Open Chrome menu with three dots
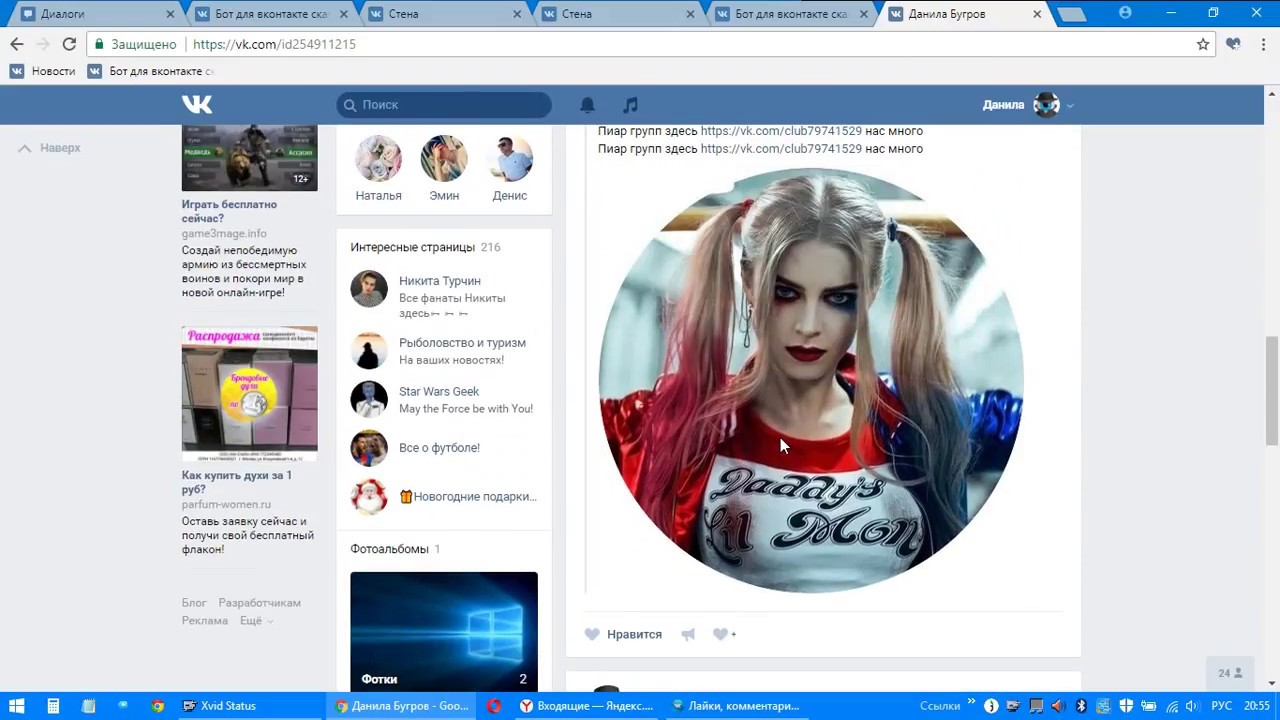This screenshot has width=1280, height=720. click(x=1261, y=44)
